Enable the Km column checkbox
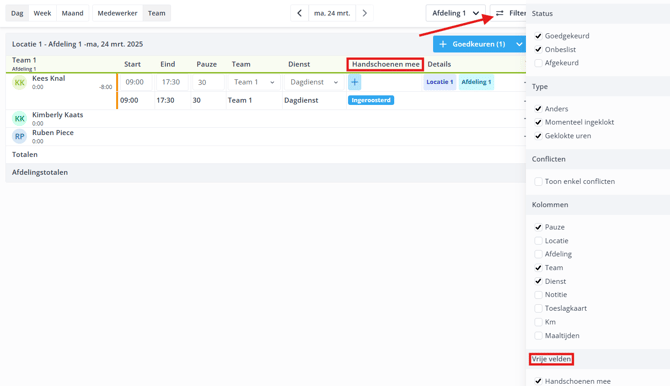 click(x=538, y=322)
